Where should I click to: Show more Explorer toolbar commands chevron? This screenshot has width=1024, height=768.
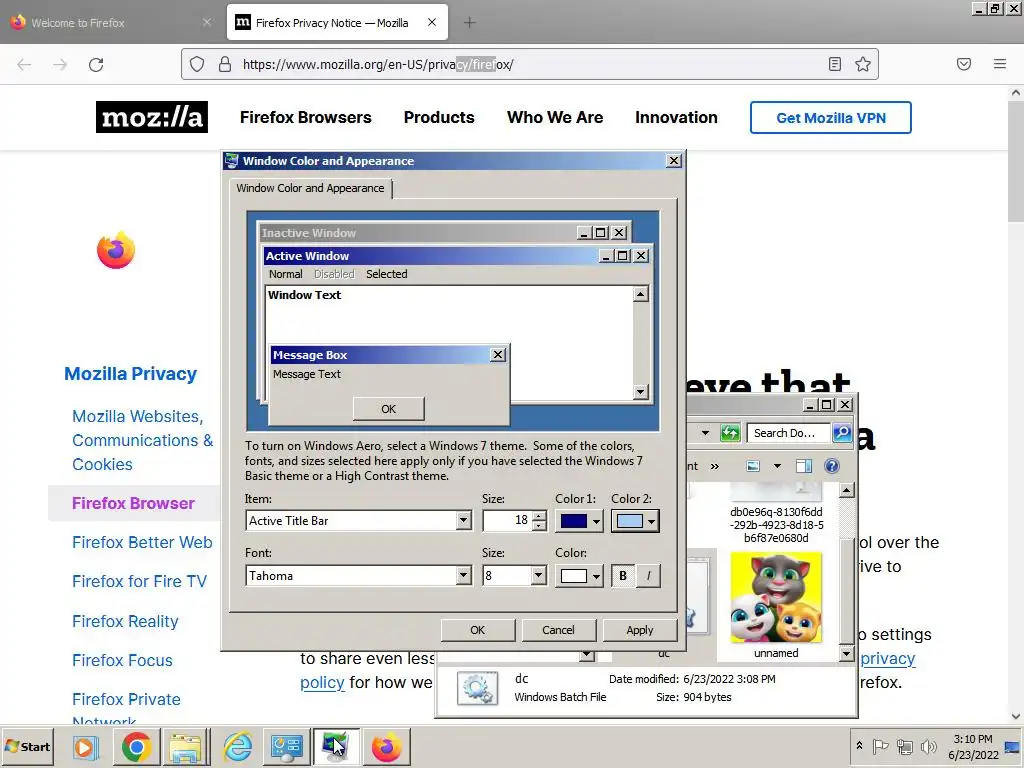[714, 466]
